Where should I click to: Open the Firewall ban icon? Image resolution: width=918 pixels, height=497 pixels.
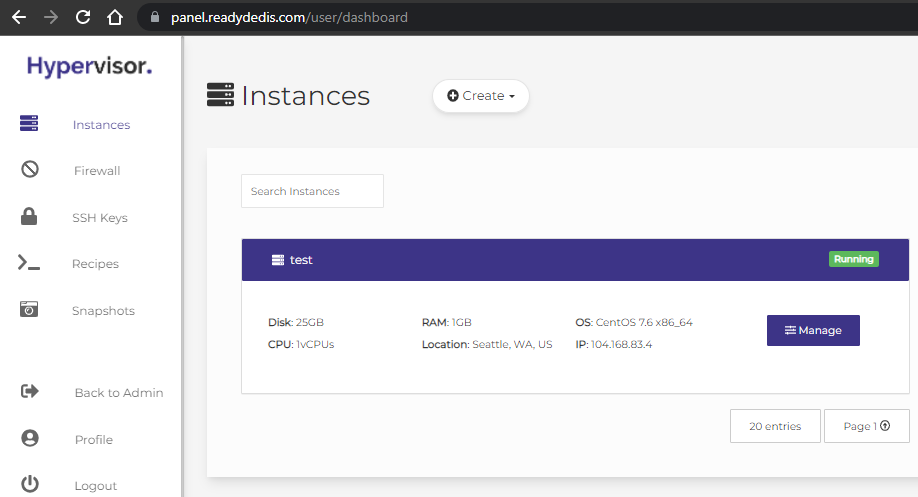(x=30, y=169)
